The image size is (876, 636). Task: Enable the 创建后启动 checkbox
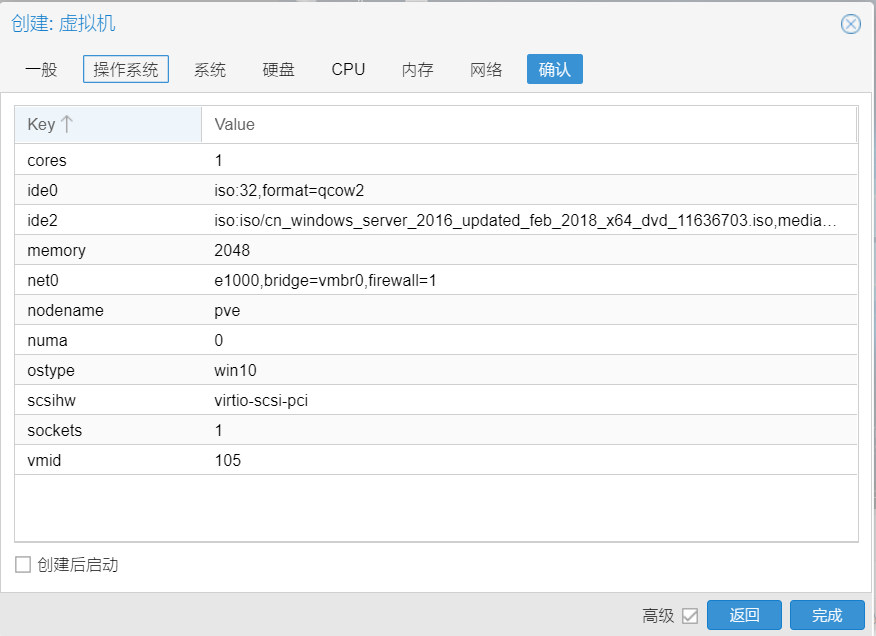tap(23, 564)
